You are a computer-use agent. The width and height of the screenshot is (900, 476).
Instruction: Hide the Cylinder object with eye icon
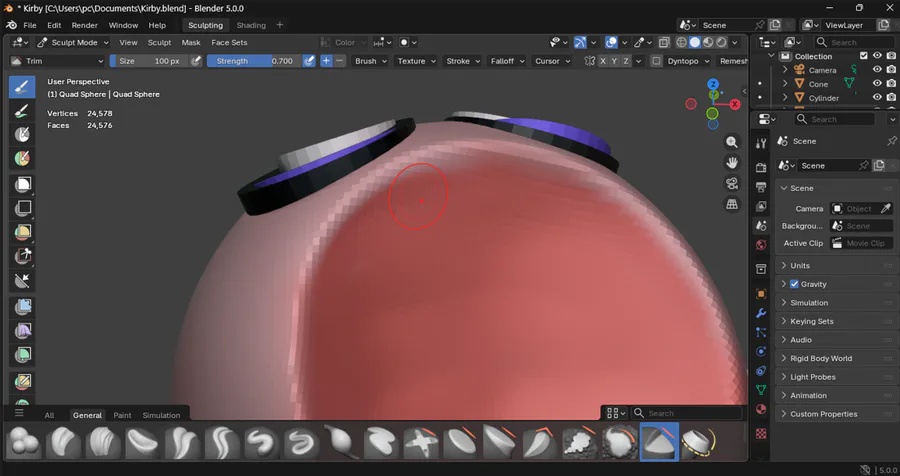(x=877, y=98)
